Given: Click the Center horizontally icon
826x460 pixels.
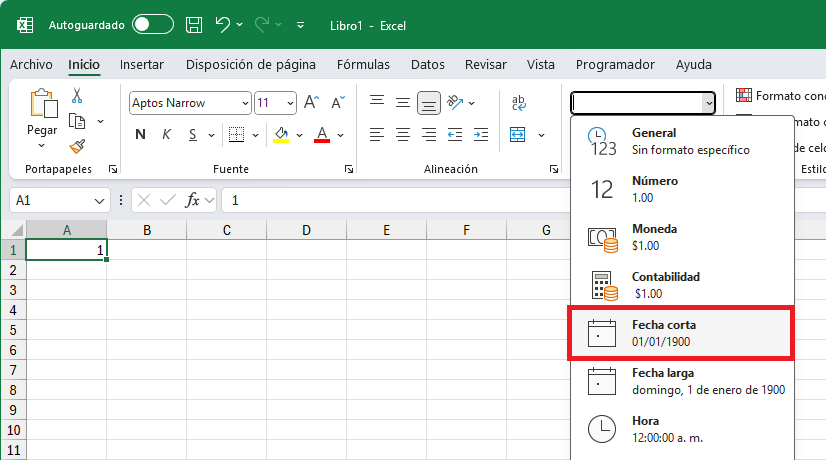Looking at the screenshot, I should pos(403,134).
